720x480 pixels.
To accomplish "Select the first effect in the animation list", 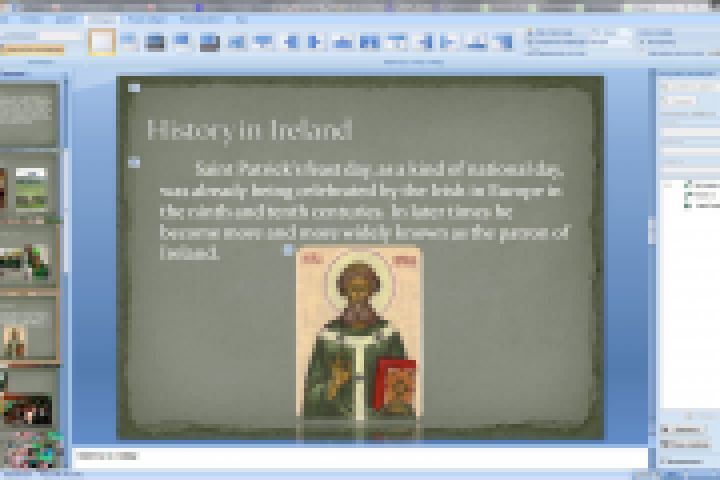I will point(702,185).
